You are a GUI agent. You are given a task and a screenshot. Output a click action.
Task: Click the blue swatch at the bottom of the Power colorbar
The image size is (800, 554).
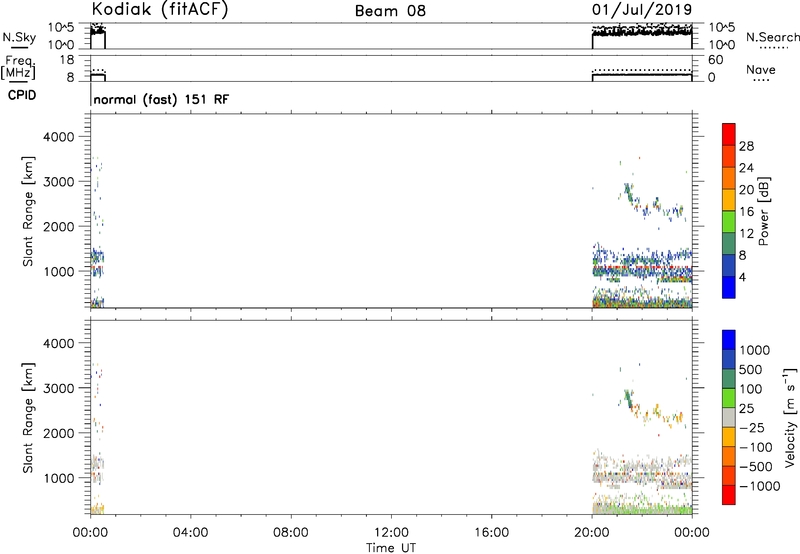coord(729,287)
